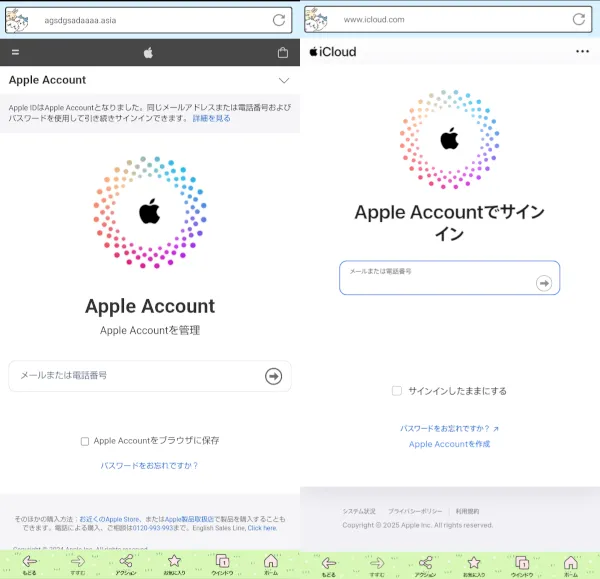Expand the Apple Account chevron
The width and height of the screenshot is (600, 579).
[284, 80]
